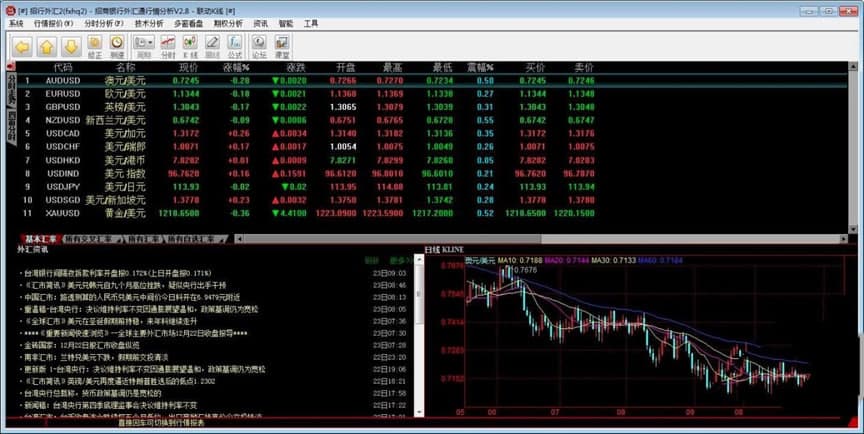Click the gold toolbar icon left of the clock icon
The height and width of the screenshot is (434, 864).
[95, 47]
